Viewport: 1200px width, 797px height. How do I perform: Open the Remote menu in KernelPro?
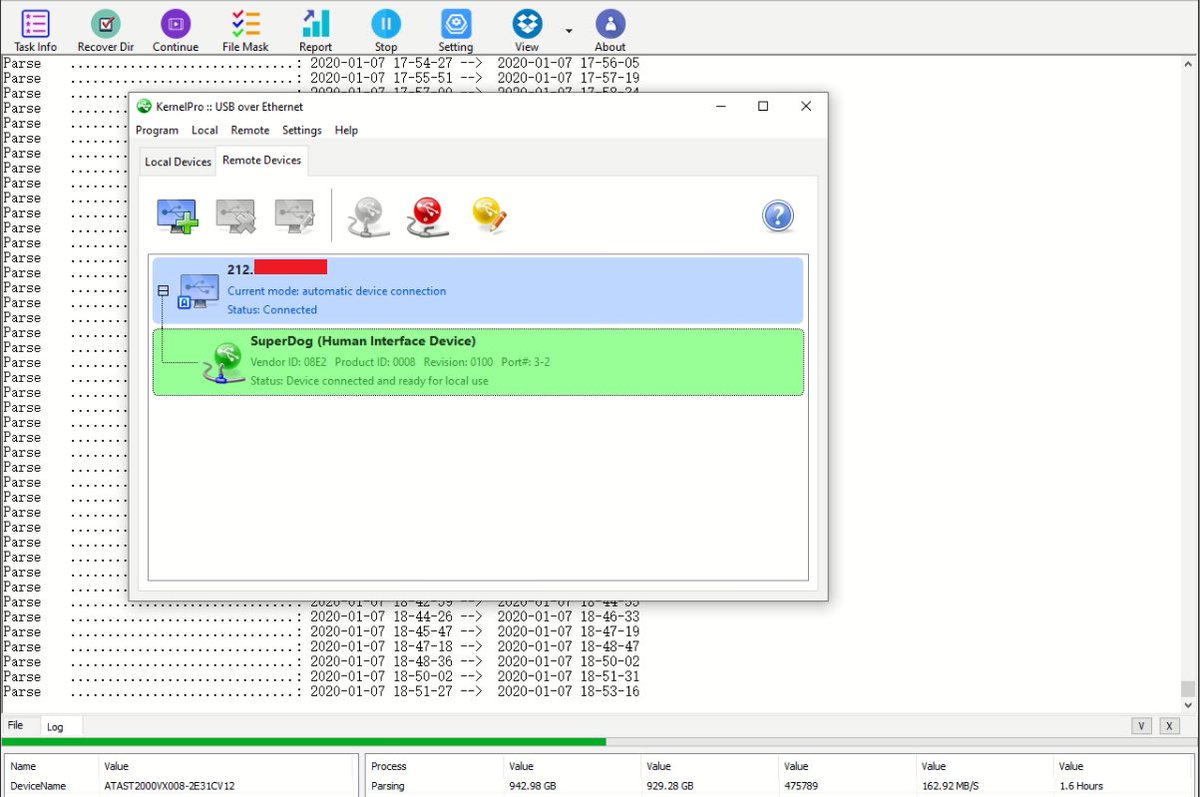250,130
